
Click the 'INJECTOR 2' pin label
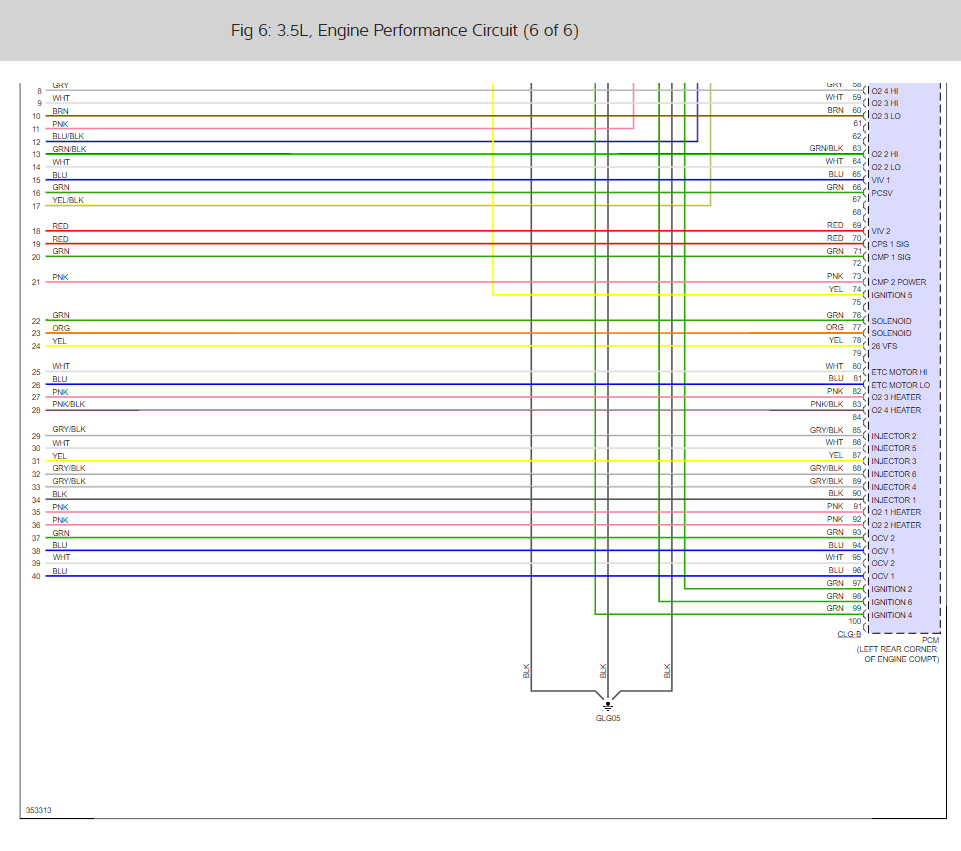(x=894, y=436)
